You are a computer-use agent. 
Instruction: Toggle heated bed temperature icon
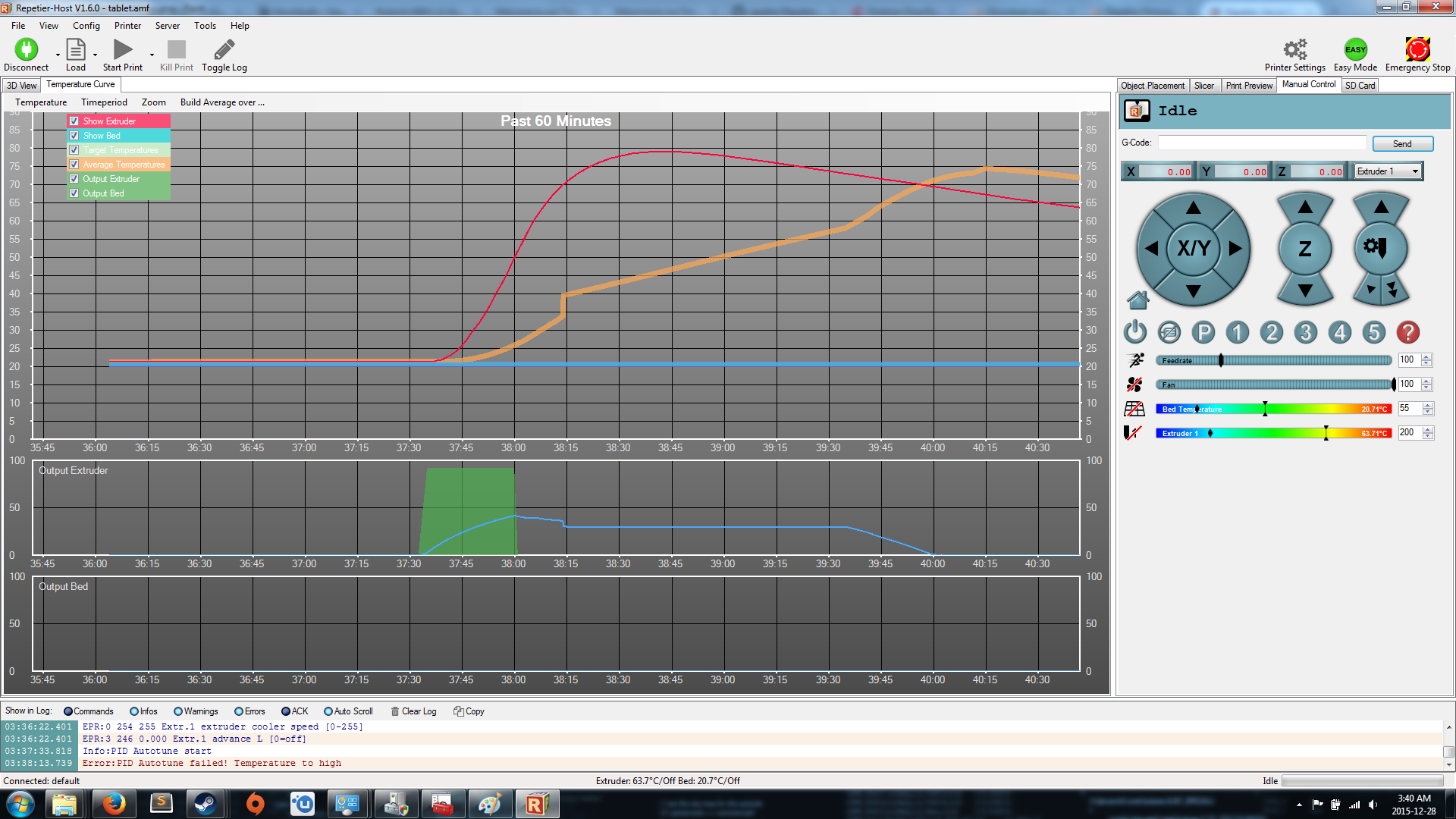(x=1134, y=409)
